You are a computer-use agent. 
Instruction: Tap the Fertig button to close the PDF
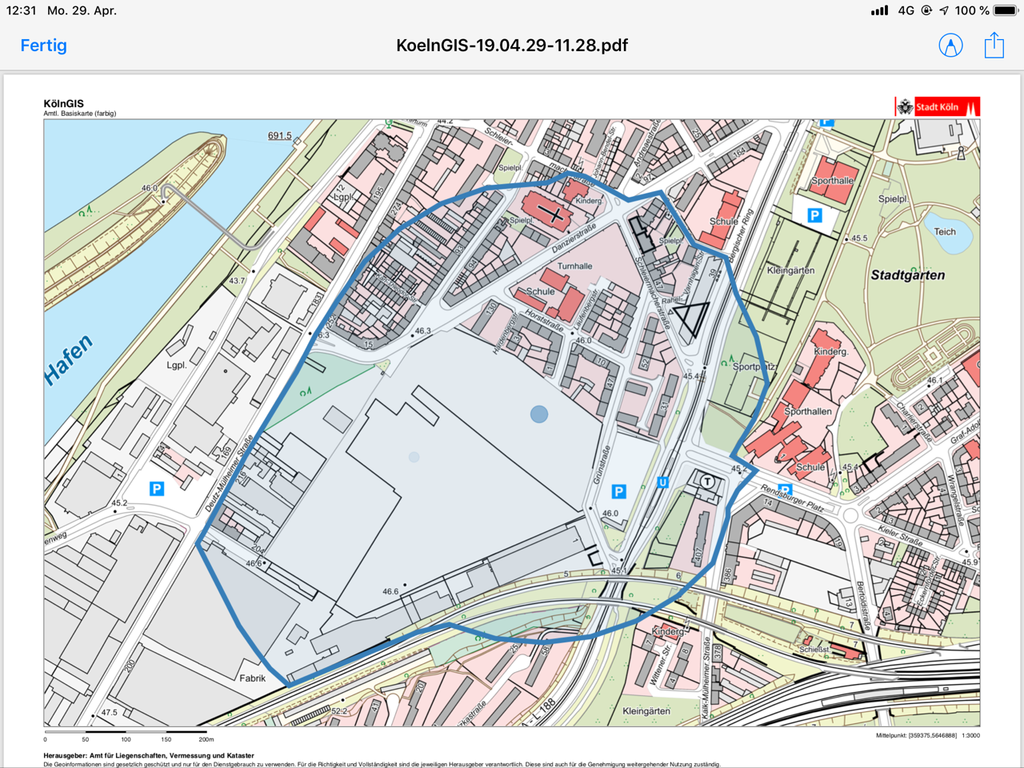point(44,45)
